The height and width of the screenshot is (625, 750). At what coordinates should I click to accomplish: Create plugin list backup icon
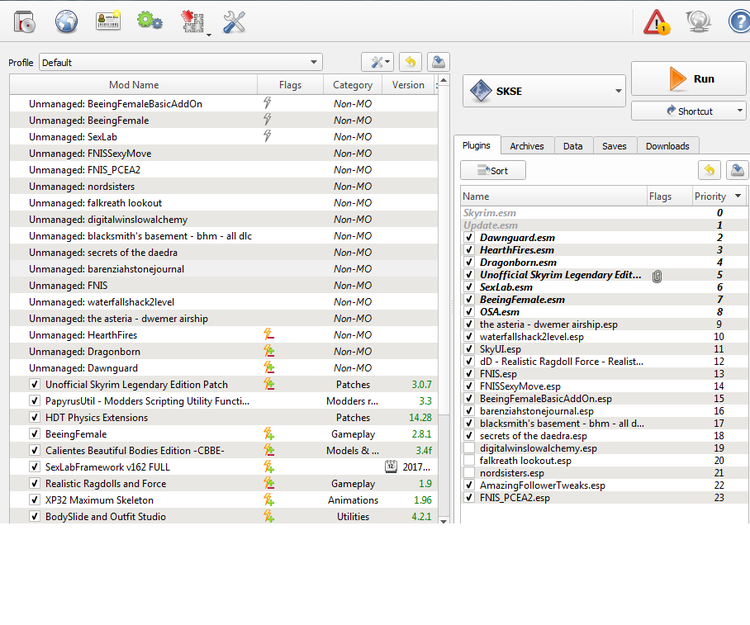[737, 170]
